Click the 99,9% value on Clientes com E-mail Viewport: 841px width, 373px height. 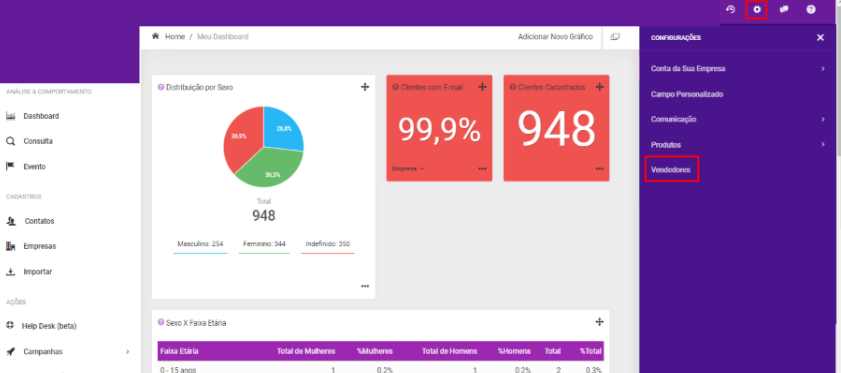(439, 130)
